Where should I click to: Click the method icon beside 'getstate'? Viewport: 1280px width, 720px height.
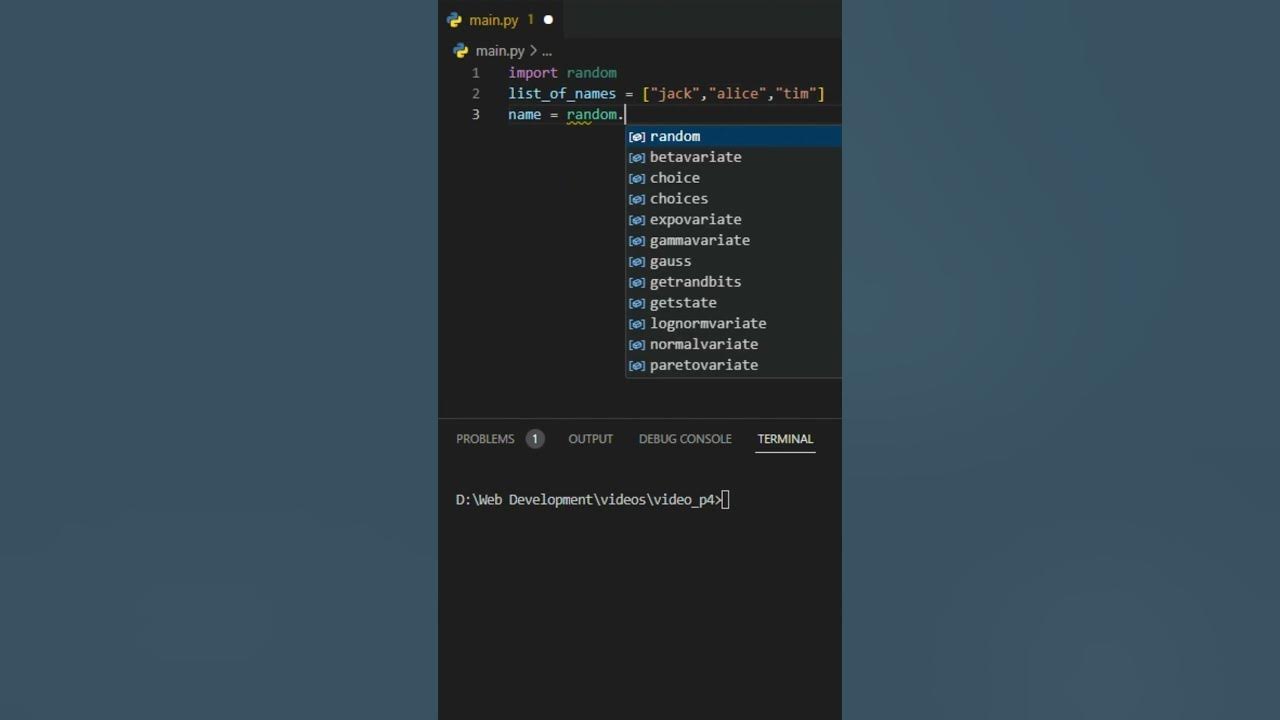tap(637, 303)
